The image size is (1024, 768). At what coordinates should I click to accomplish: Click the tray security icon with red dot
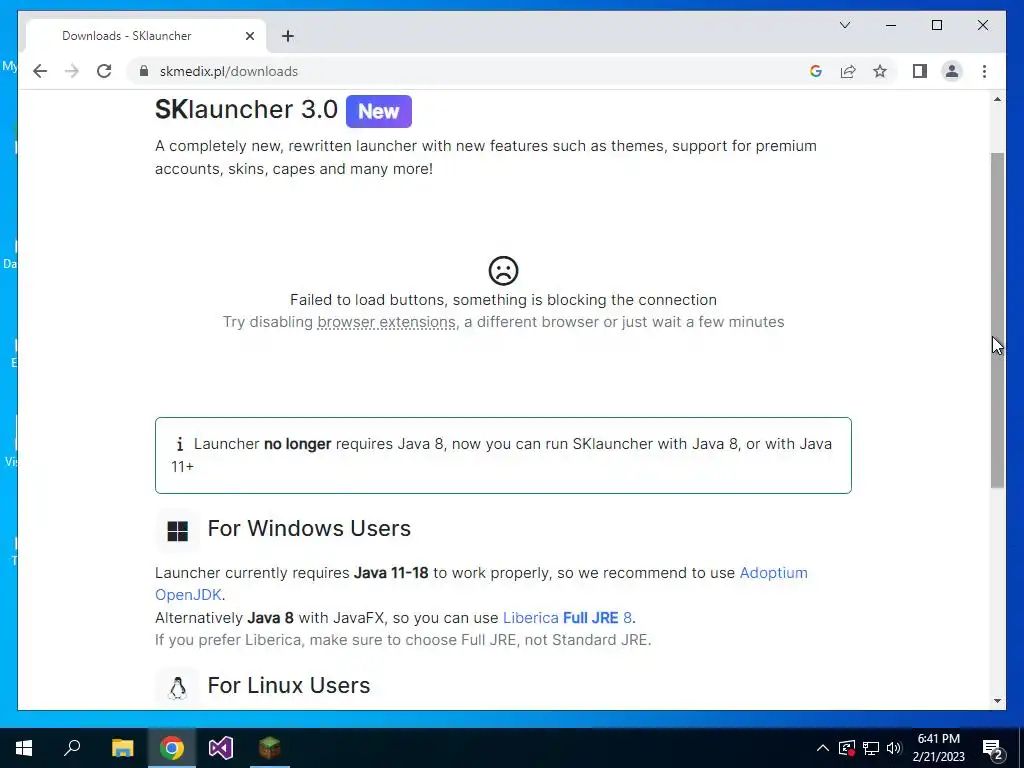(847, 748)
